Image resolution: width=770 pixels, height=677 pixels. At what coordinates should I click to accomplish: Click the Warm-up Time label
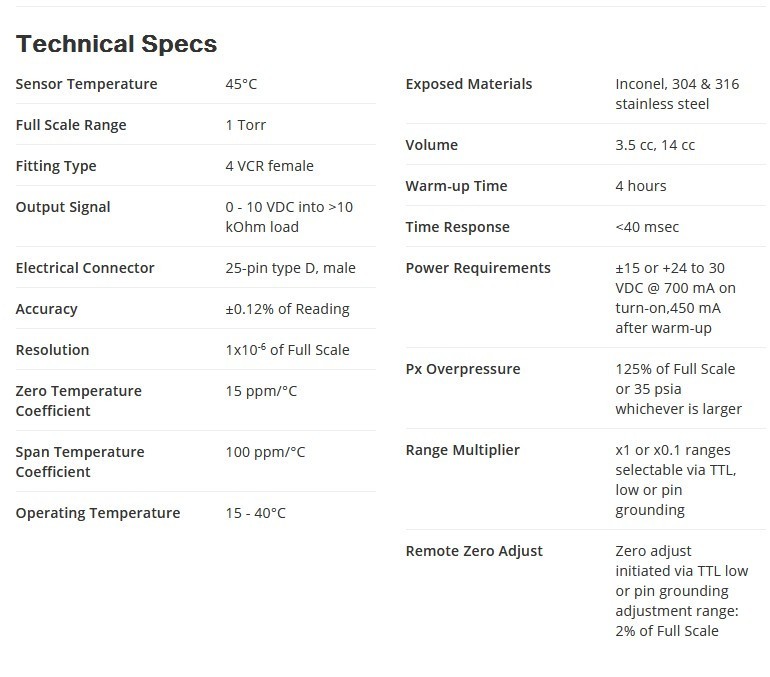click(456, 186)
